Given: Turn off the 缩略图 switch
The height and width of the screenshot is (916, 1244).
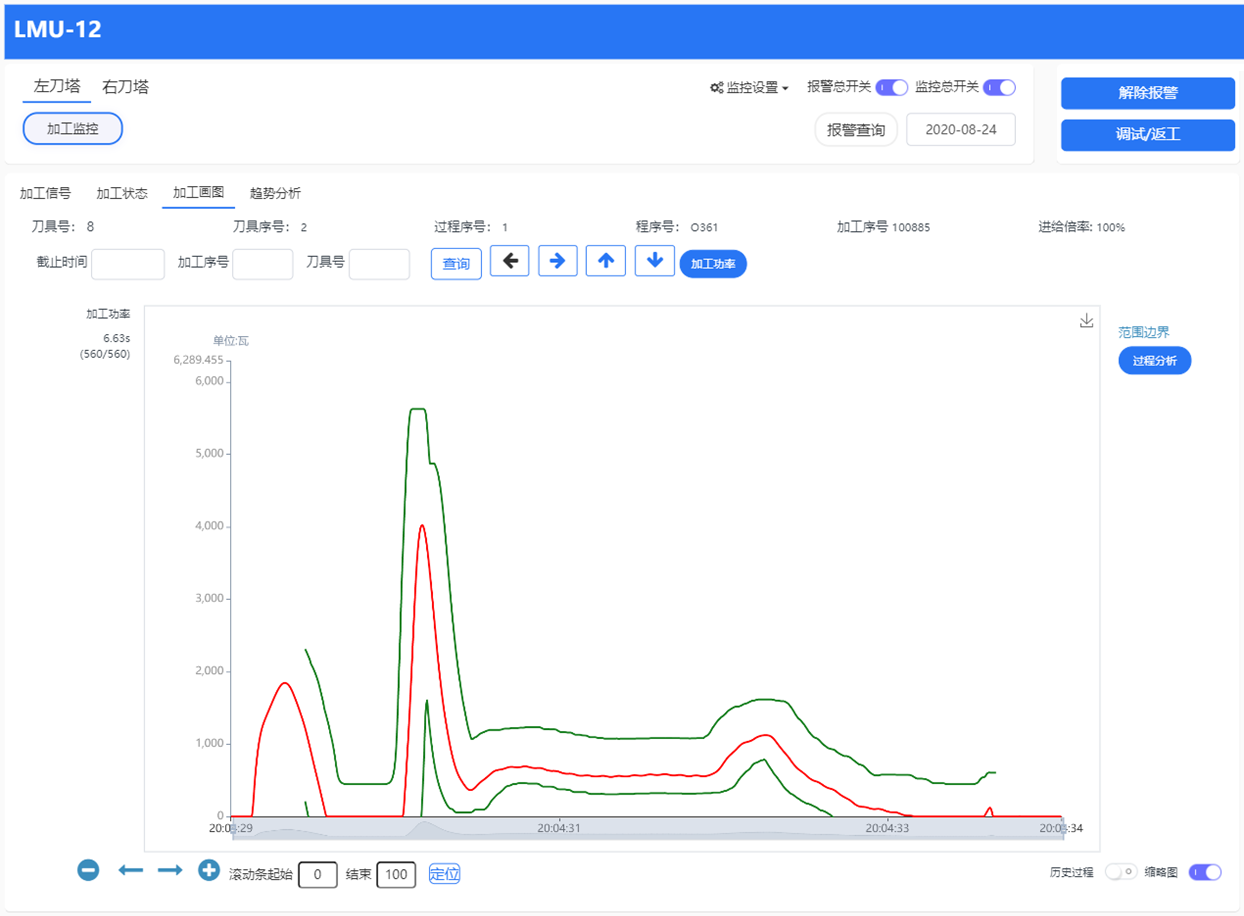Looking at the screenshot, I should (x=1205, y=872).
